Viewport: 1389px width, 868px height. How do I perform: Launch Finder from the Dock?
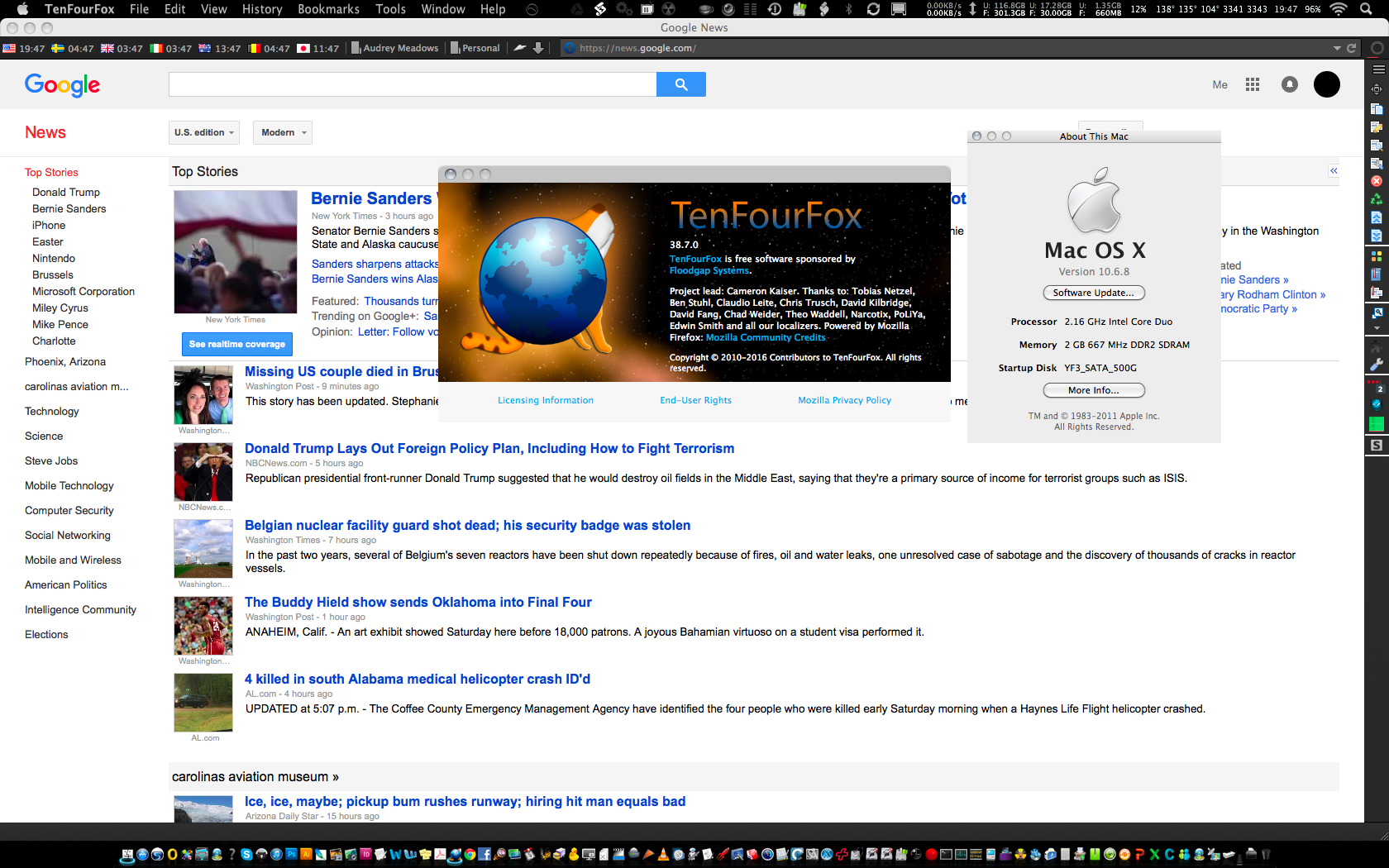(127, 855)
